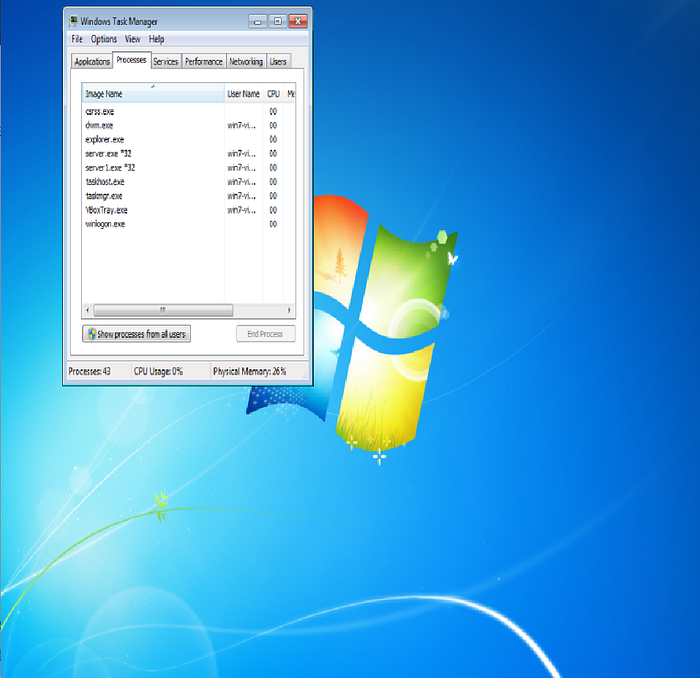
Task: Click the CPU value of csrss.exe
Action: (x=273, y=112)
